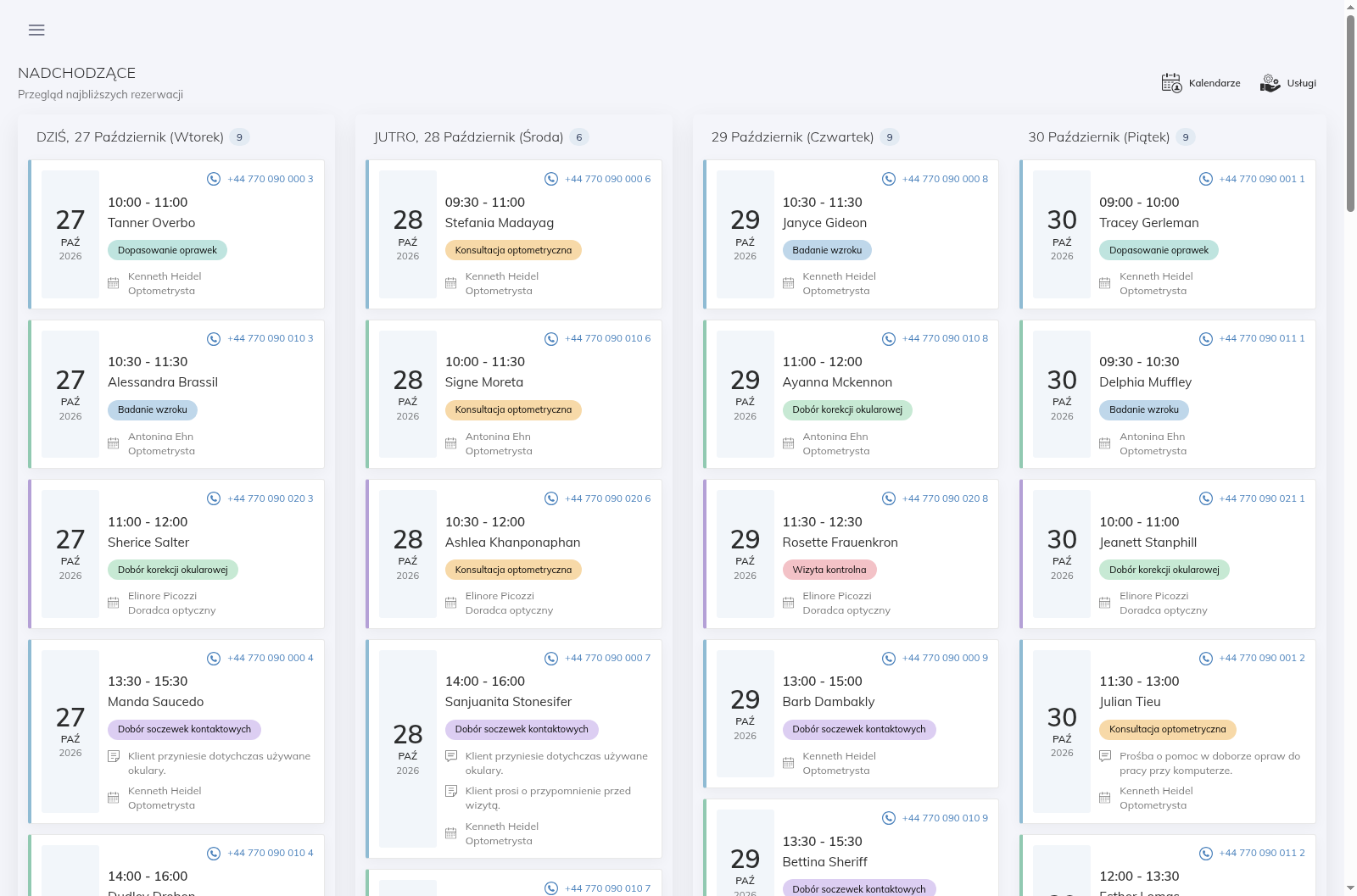Image resolution: width=1357 pixels, height=896 pixels.
Task: Click calendar icon in Rosette Frauenkron card
Action: click(789, 603)
